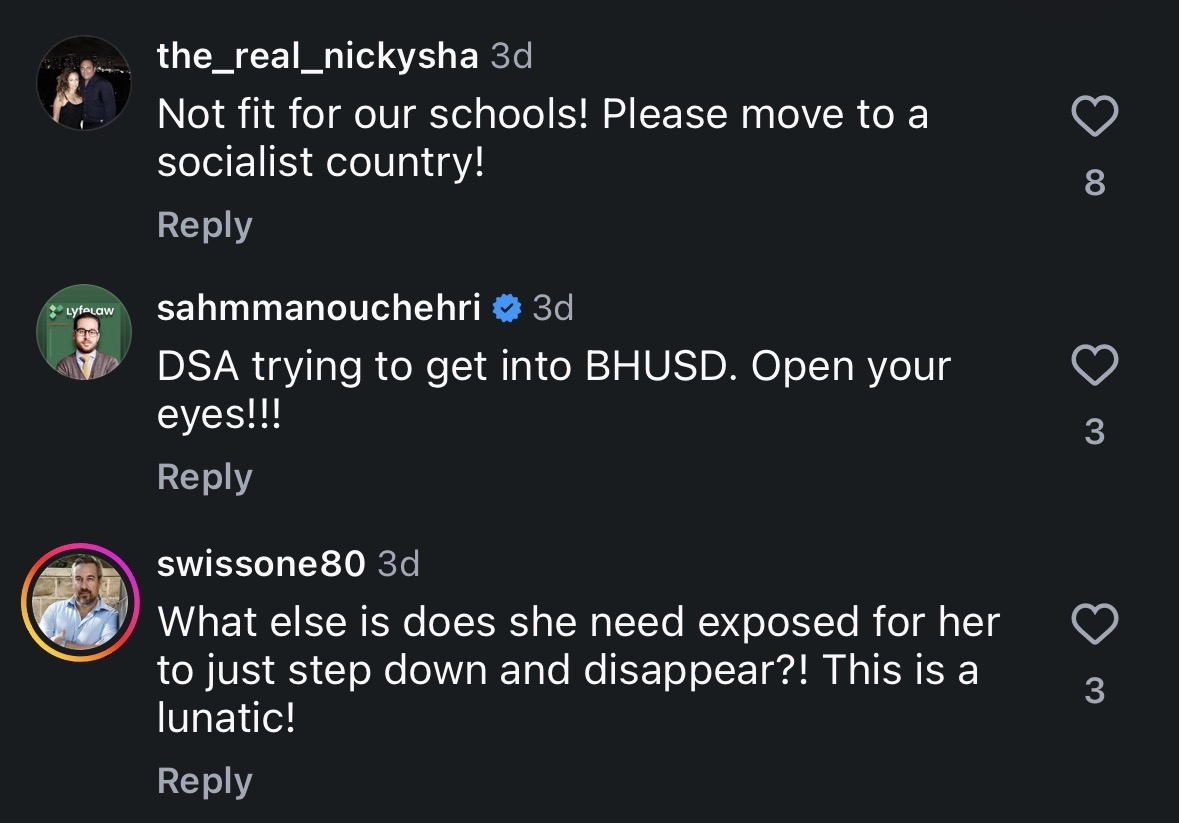The width and height of the screenshot is (1179, 823).
Task: Open sahmmanouchehri username link
Action: pos(319,307)
